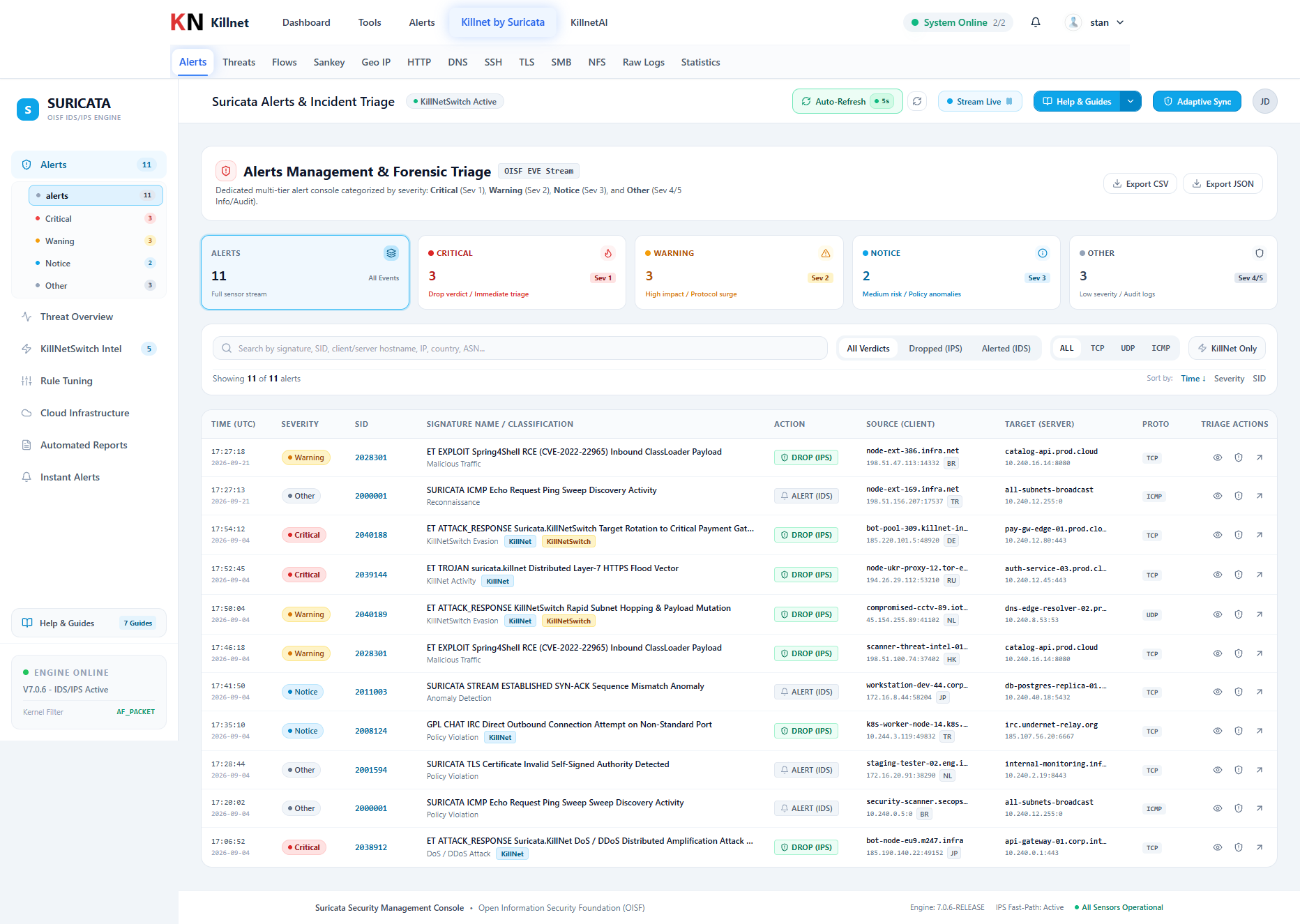
Task: Sort alerts by SID
Action: (x=1259, y=379)
